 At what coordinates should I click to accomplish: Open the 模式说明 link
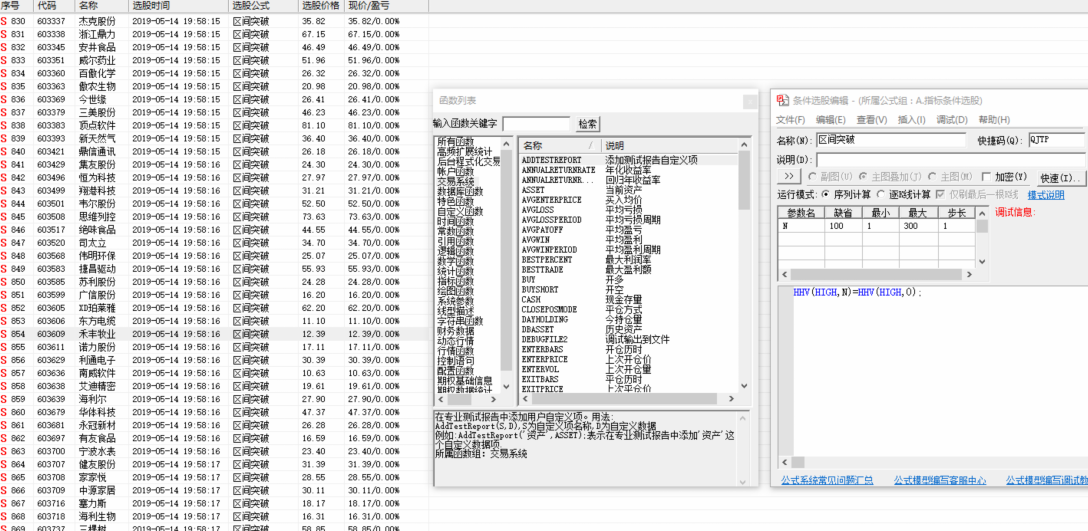(x=1046, y=195)
